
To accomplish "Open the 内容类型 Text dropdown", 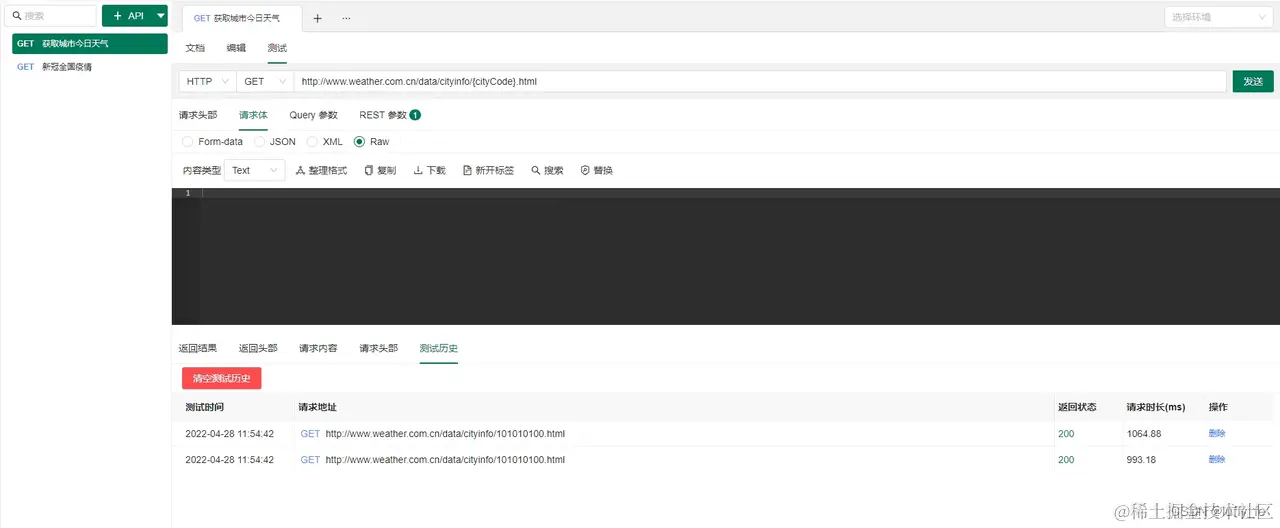I will pyautogui.click(x=254, y=171).
